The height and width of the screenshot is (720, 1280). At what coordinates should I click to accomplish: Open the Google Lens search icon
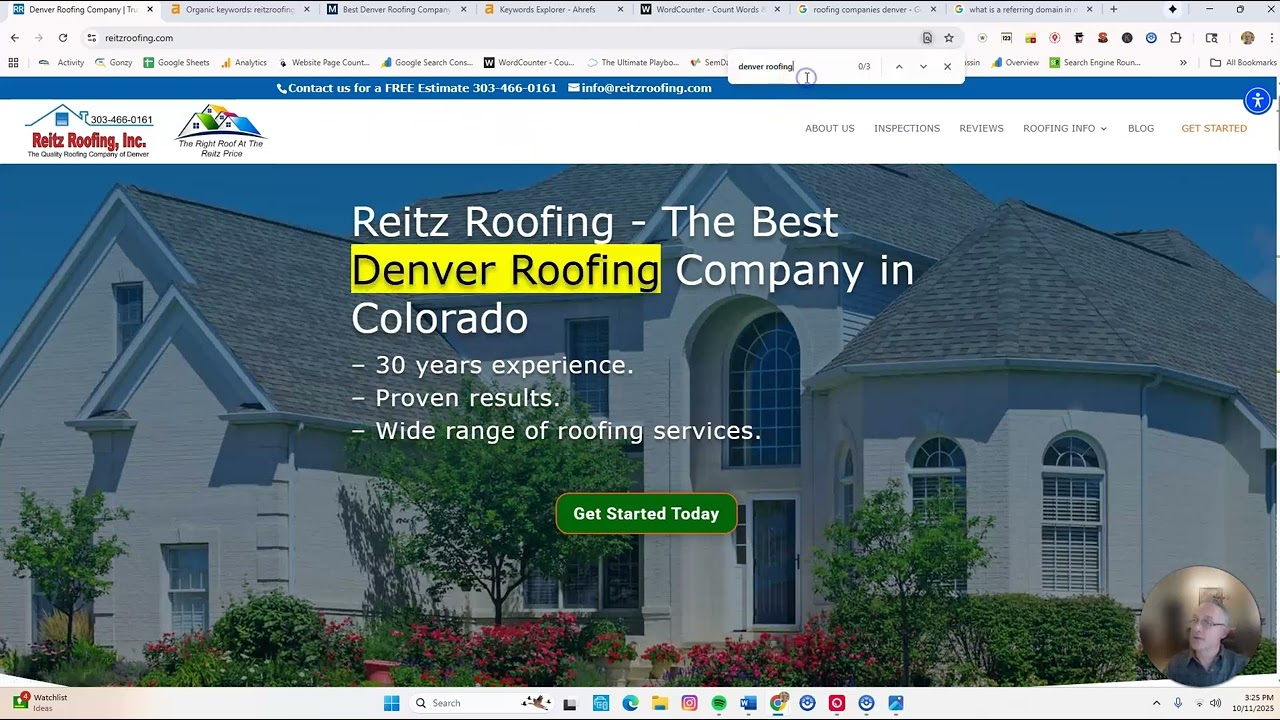pos(927,38)
